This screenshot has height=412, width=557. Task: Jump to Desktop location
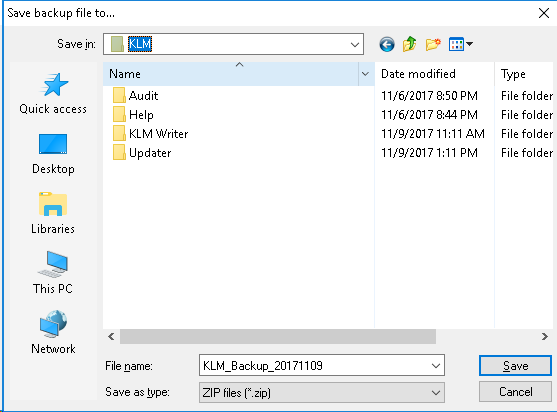point(53,154)
